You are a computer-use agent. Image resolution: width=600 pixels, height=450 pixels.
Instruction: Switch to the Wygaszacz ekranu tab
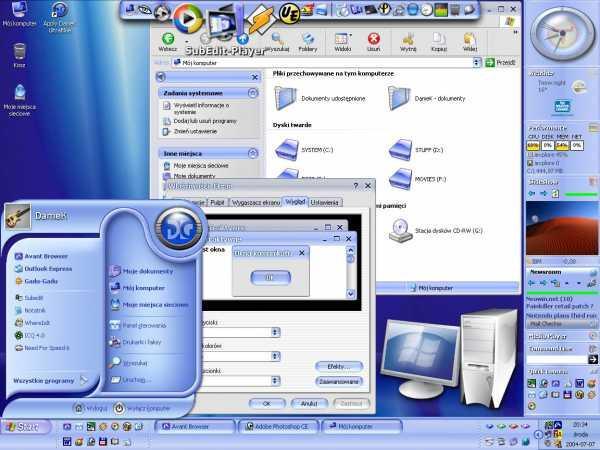(x=256, y=202)
